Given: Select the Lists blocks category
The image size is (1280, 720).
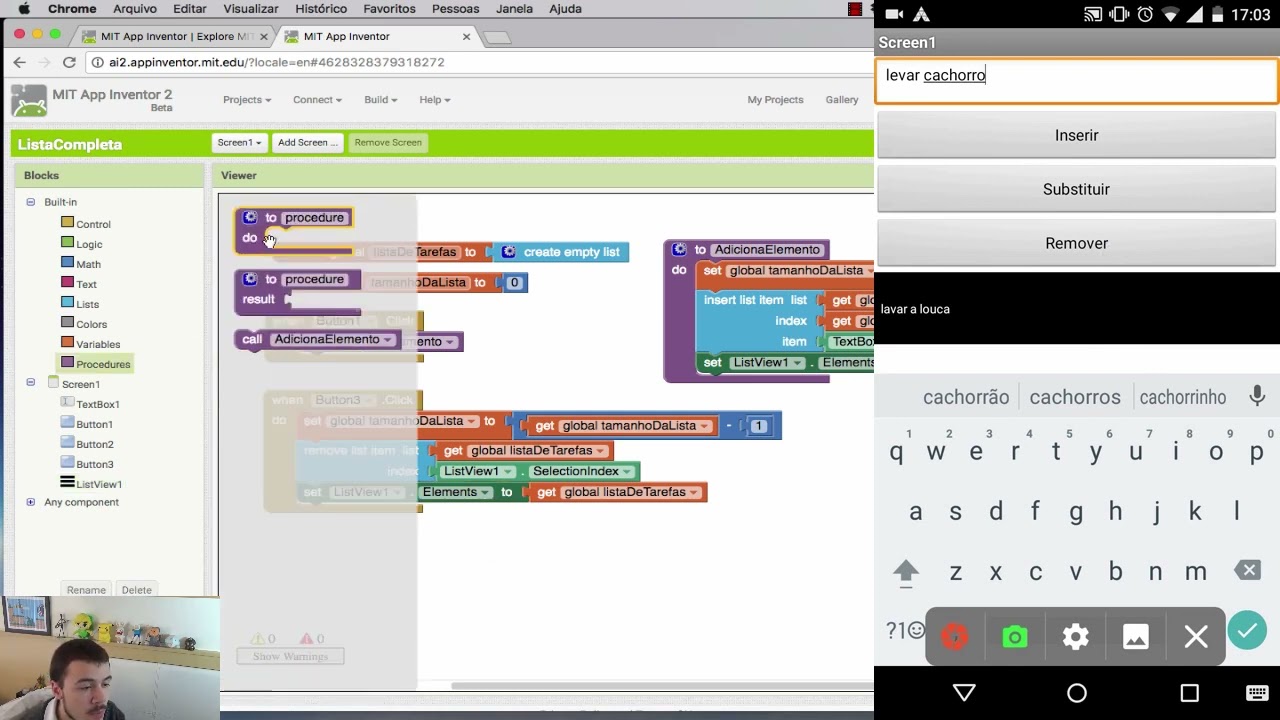Looking at the screenshot, I should click(x=87, y=304).
